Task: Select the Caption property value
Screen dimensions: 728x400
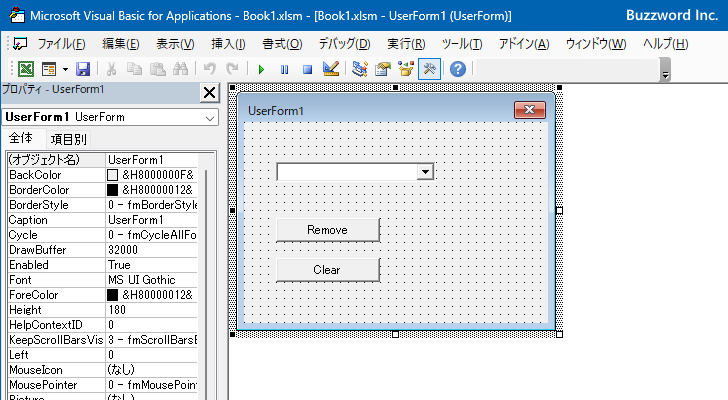Action: pyautogui.click(x=151, y=220)
